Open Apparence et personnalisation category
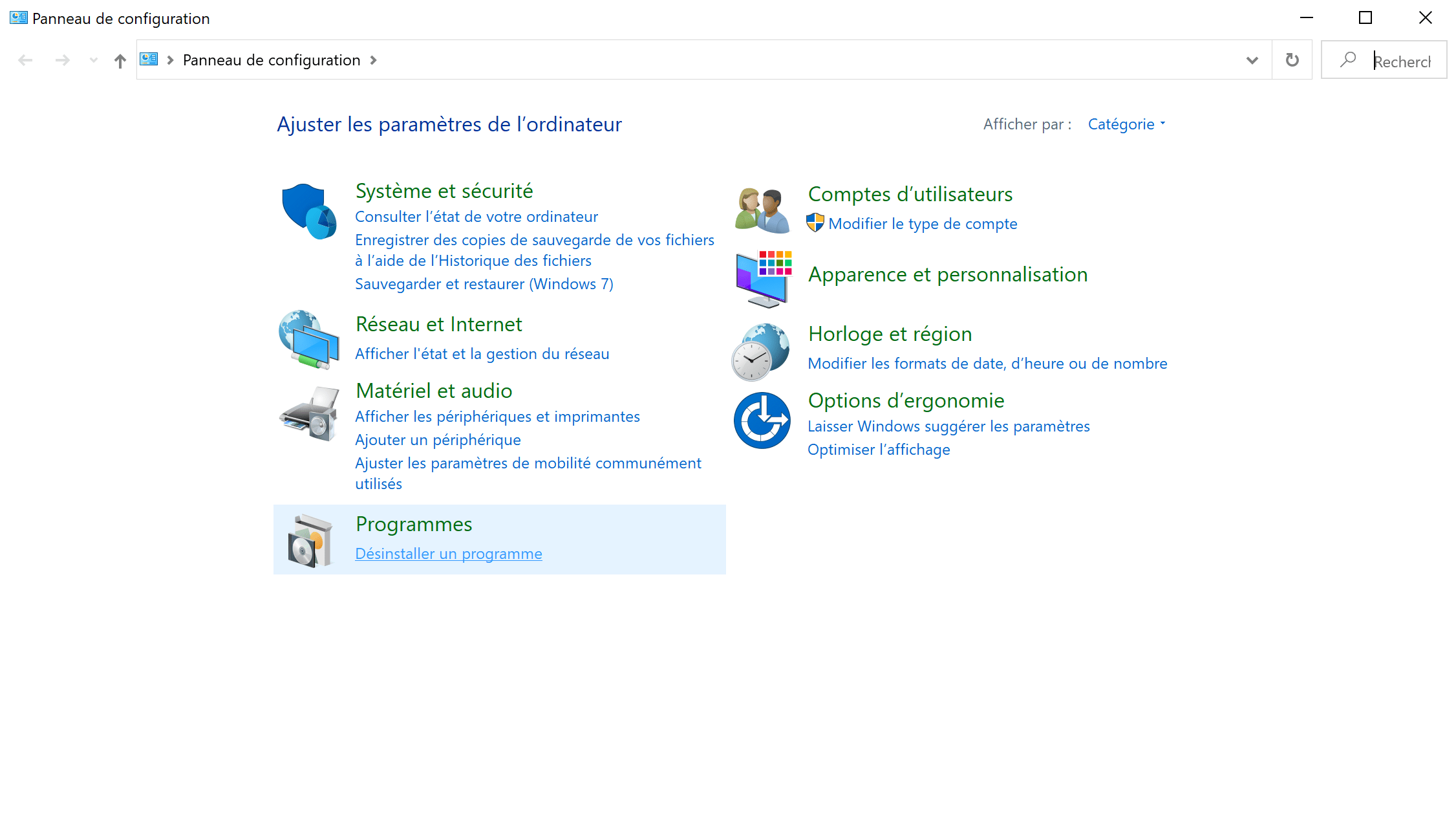This screenshot has width=1456, height=819. [948, 274]
